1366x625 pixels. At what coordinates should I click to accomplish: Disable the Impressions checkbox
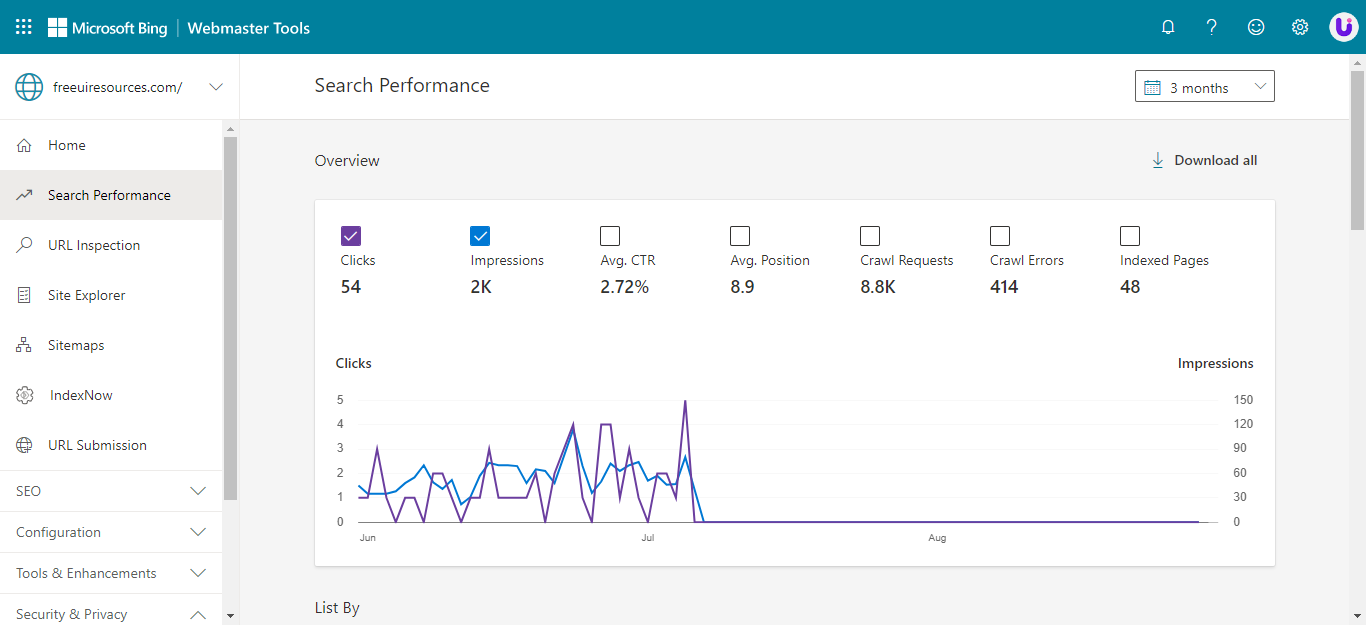point(480,235)
